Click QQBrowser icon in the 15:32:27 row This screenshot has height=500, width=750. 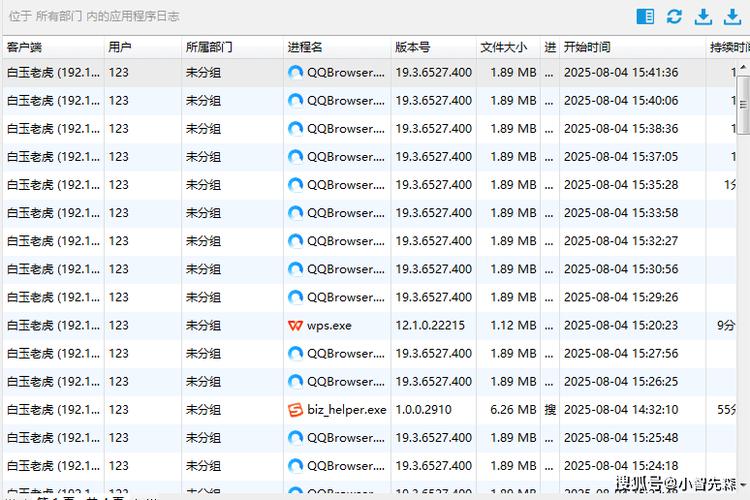click(295, 241)
